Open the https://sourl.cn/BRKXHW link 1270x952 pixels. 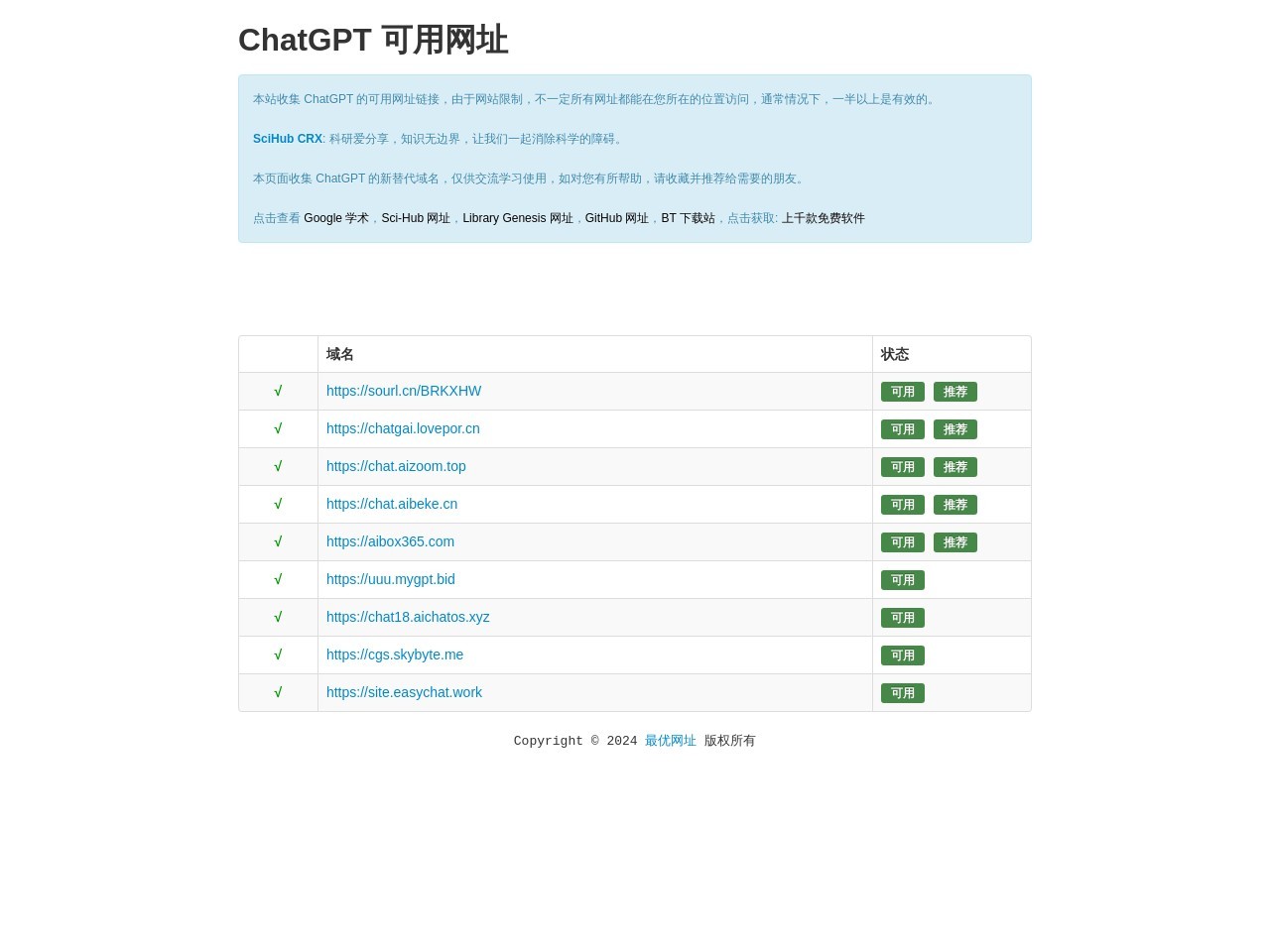click(404, 391)
